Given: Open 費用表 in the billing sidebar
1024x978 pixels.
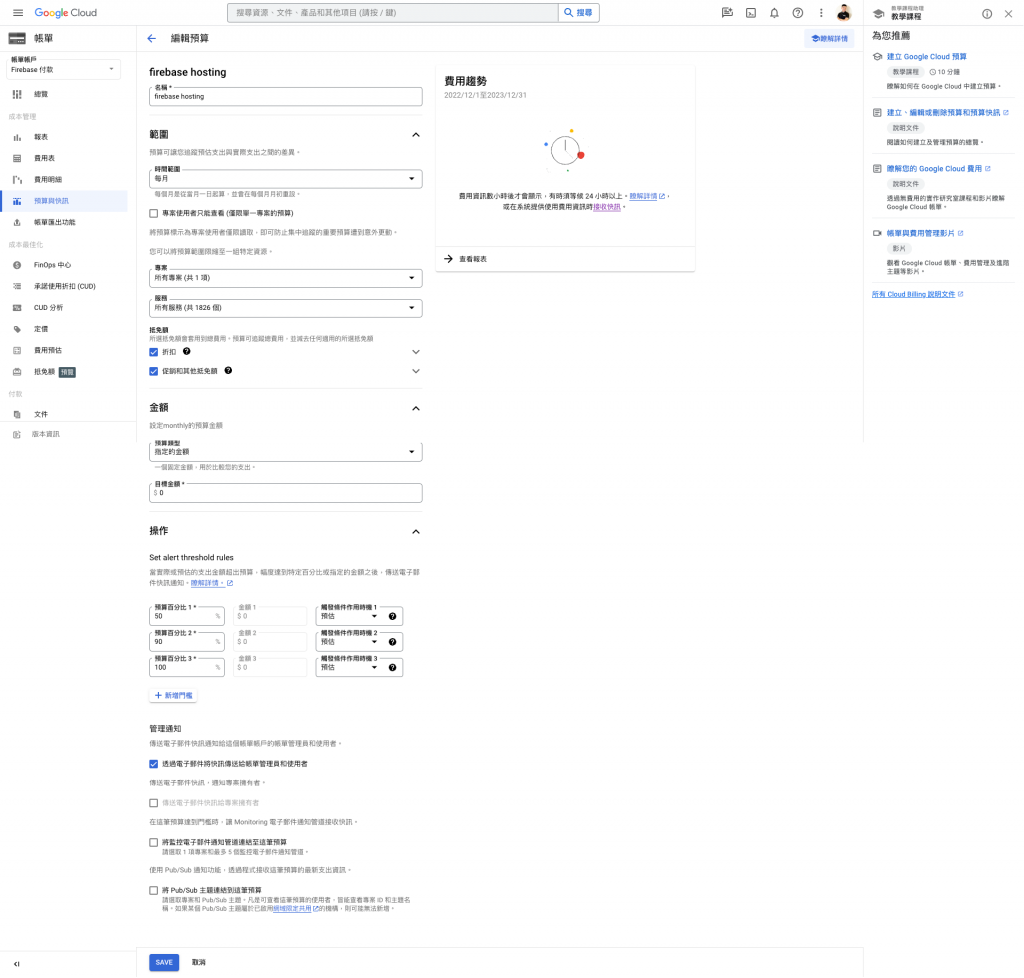Looking at the screenshot, I should click(x=64, y=158).
